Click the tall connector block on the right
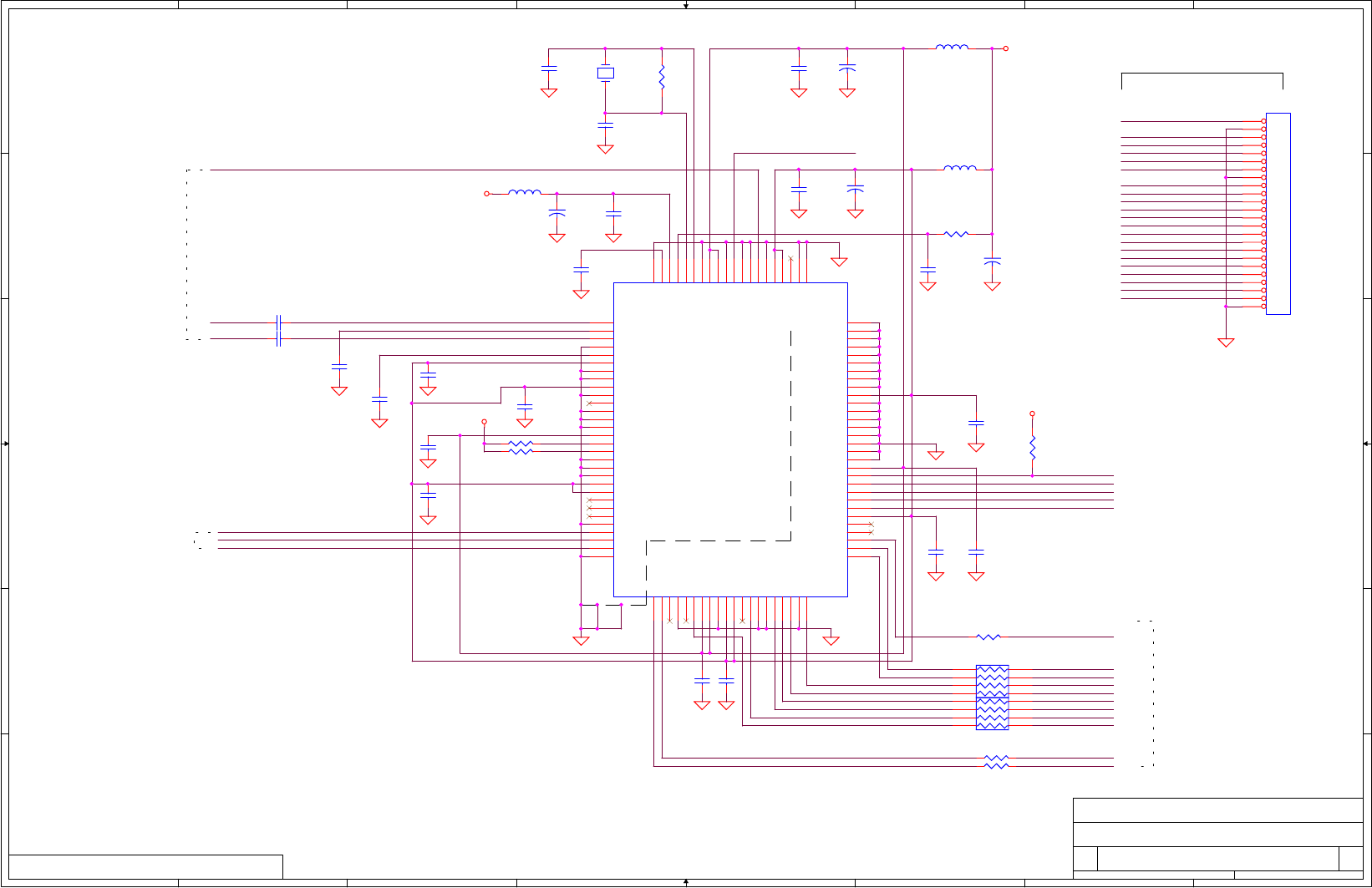The image size is (1372, 888). [x=1278, y=214]
